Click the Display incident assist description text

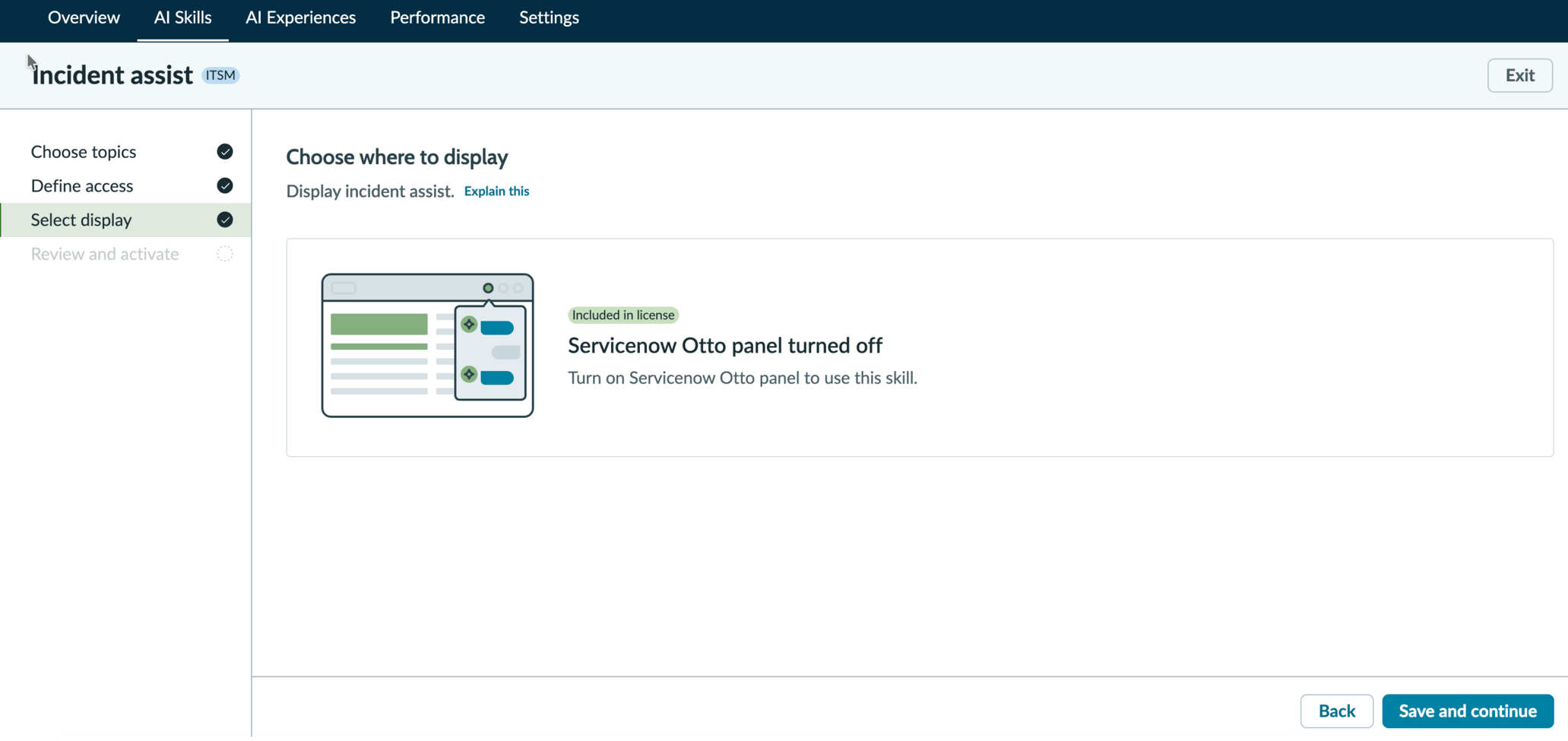click(370, 192)
